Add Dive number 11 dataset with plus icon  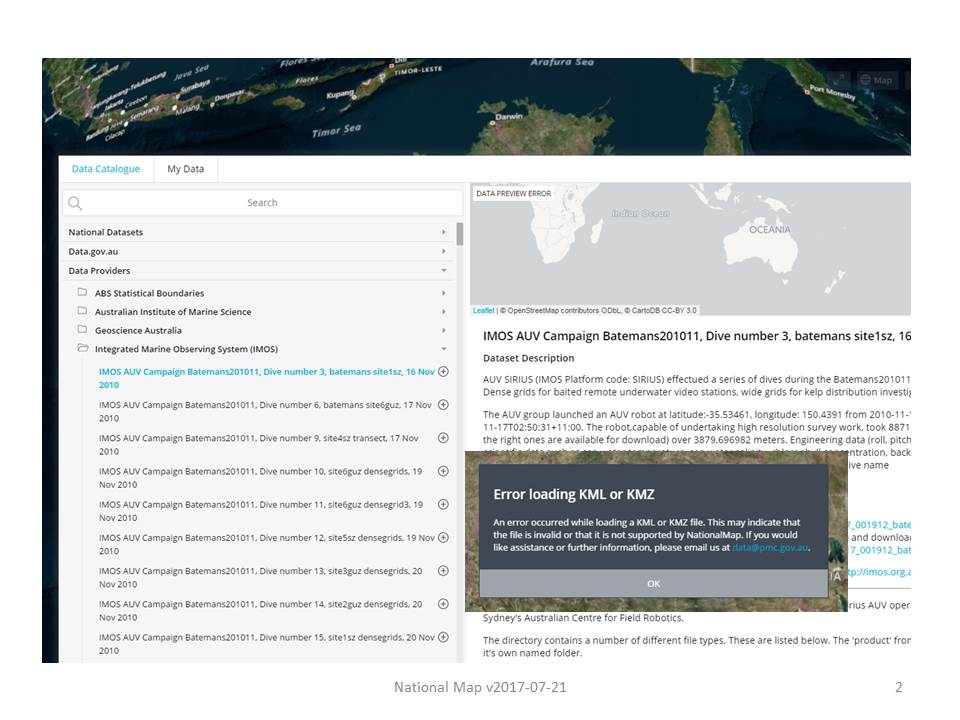click(x=444, y=504)
